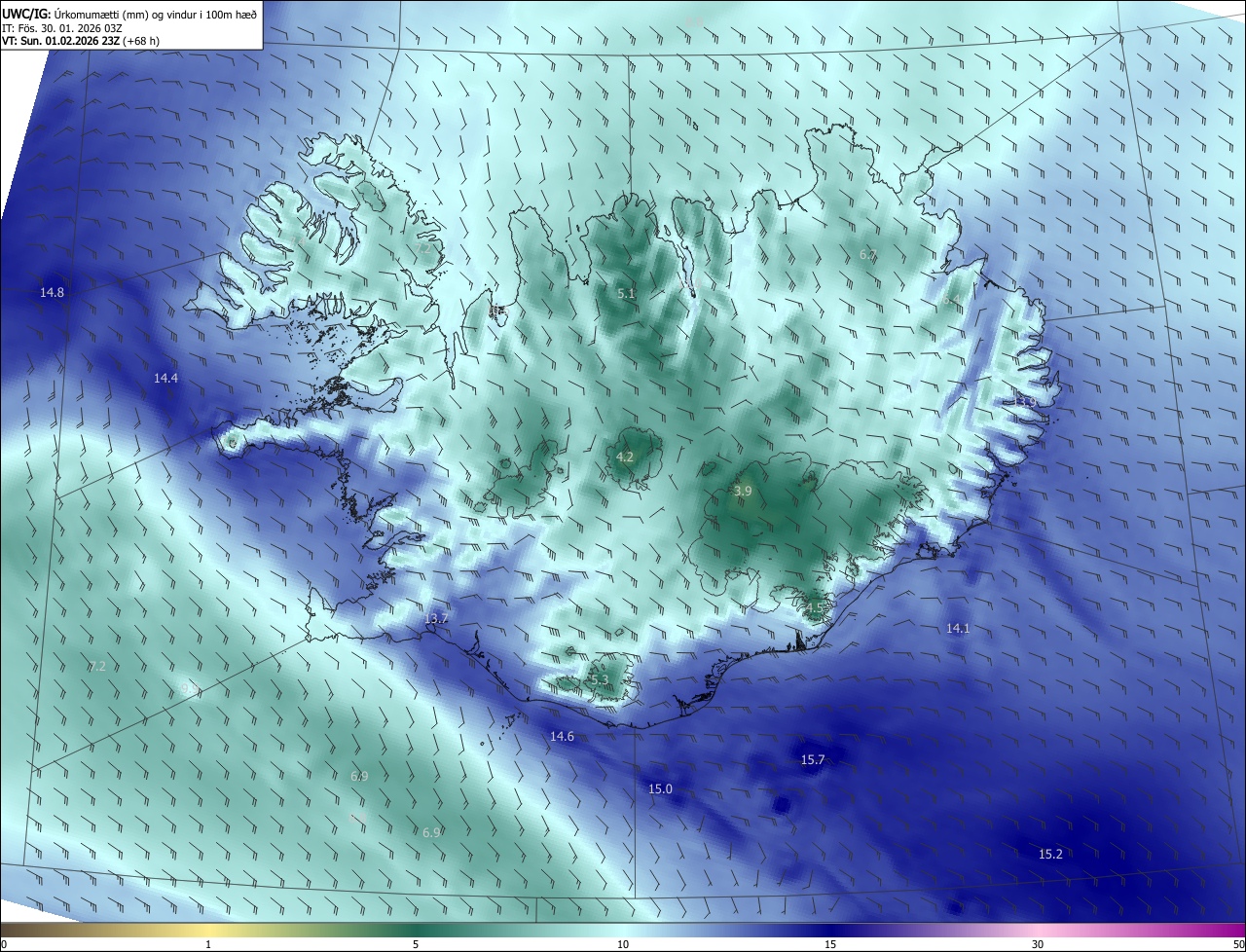
Task: Click the color scale tick labeled 1
Action: pyautogui.click(x=208, y=944)
